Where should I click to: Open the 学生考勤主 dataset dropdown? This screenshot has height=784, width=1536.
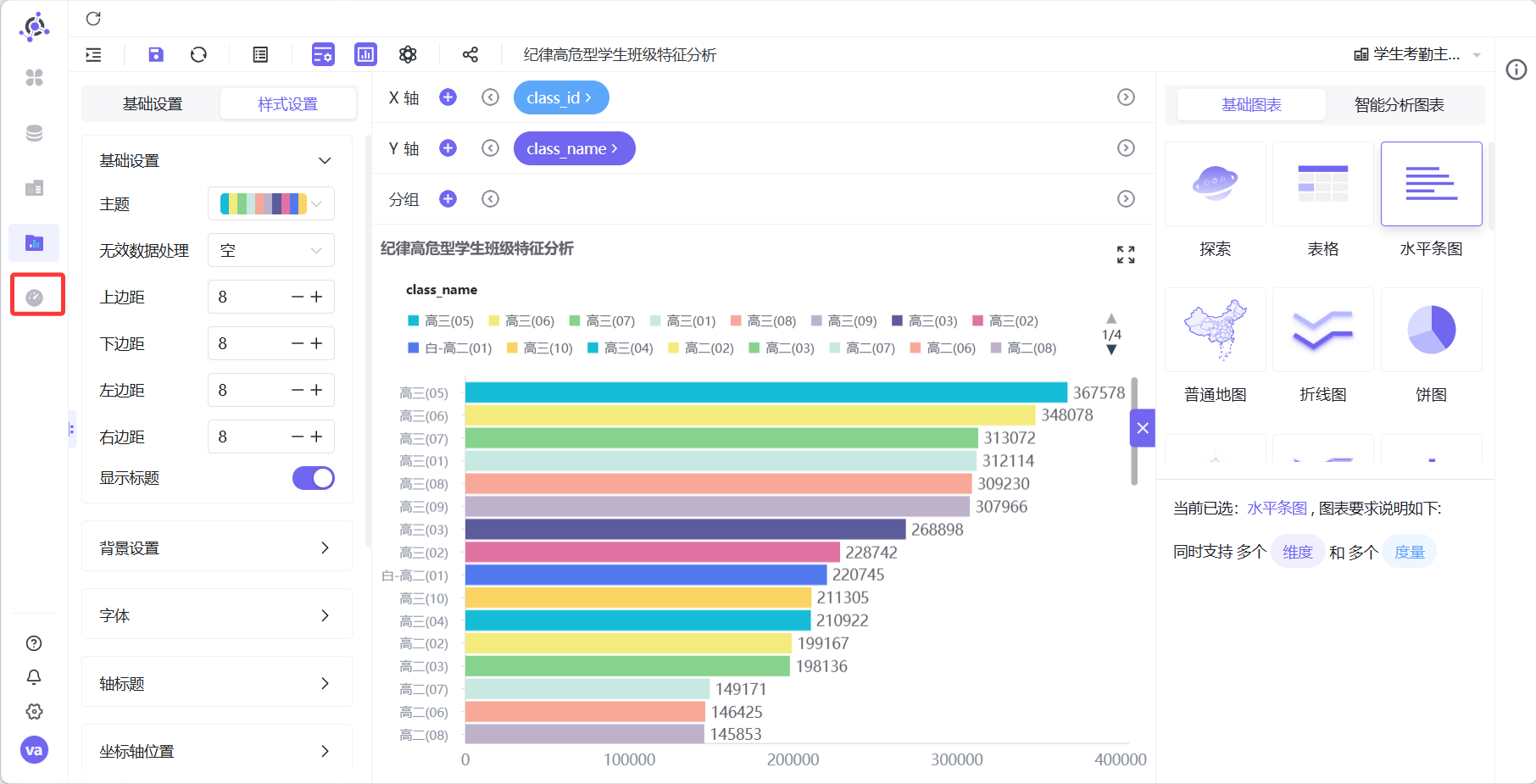click(1417, 54)
